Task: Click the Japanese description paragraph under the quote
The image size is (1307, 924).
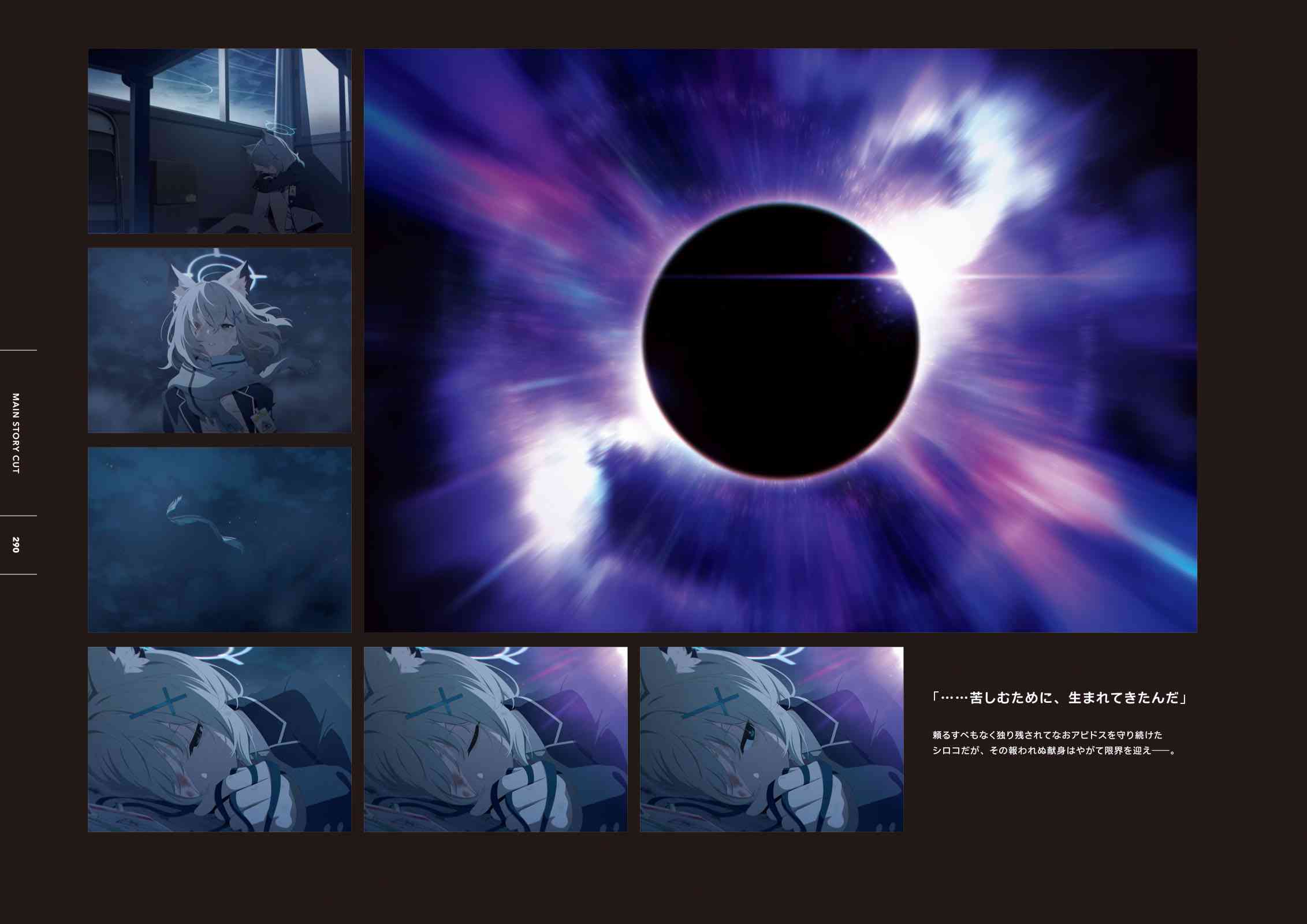Action: coord(1053,743)
